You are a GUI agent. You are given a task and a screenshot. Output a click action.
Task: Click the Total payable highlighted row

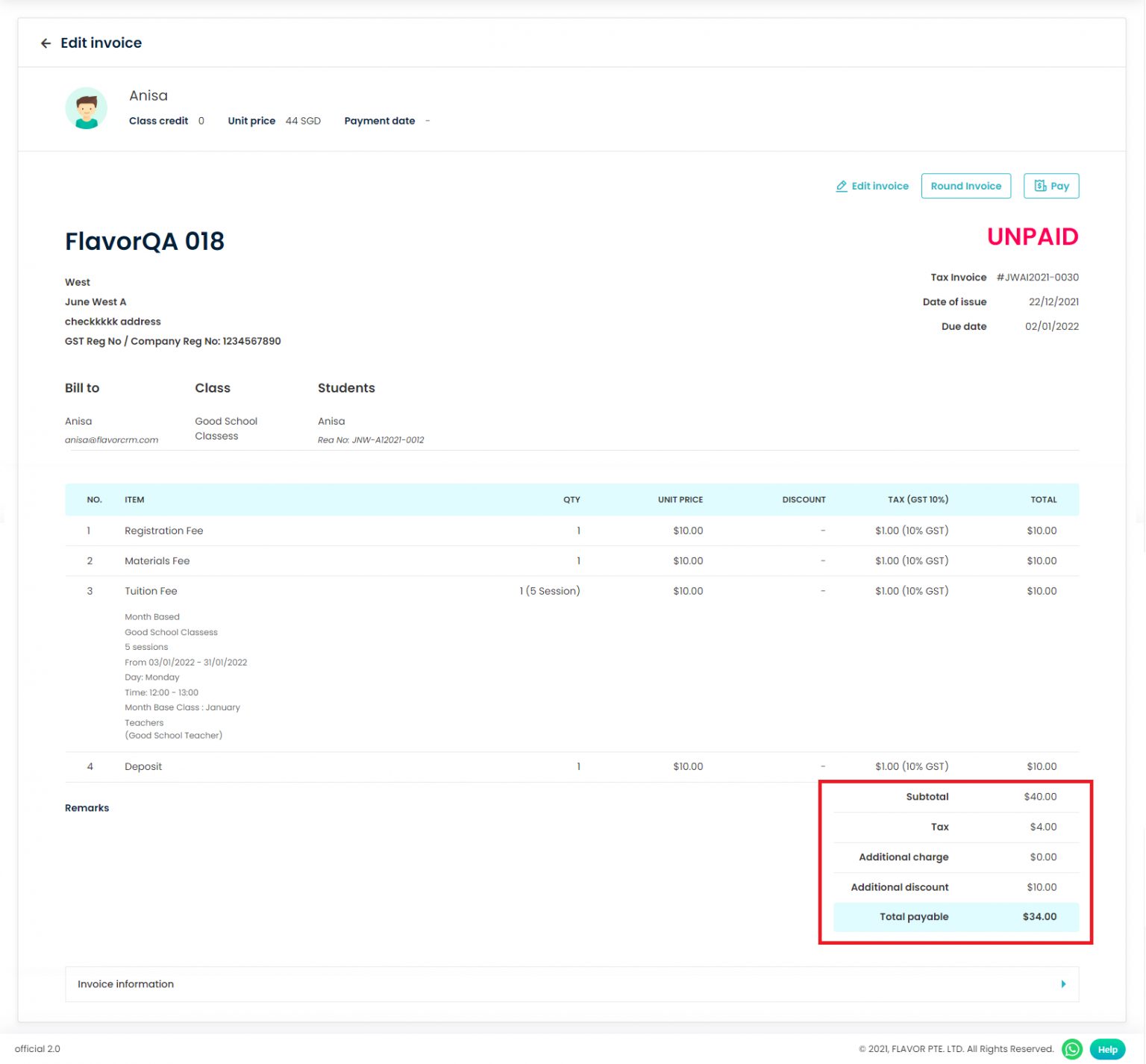(955, 917)
